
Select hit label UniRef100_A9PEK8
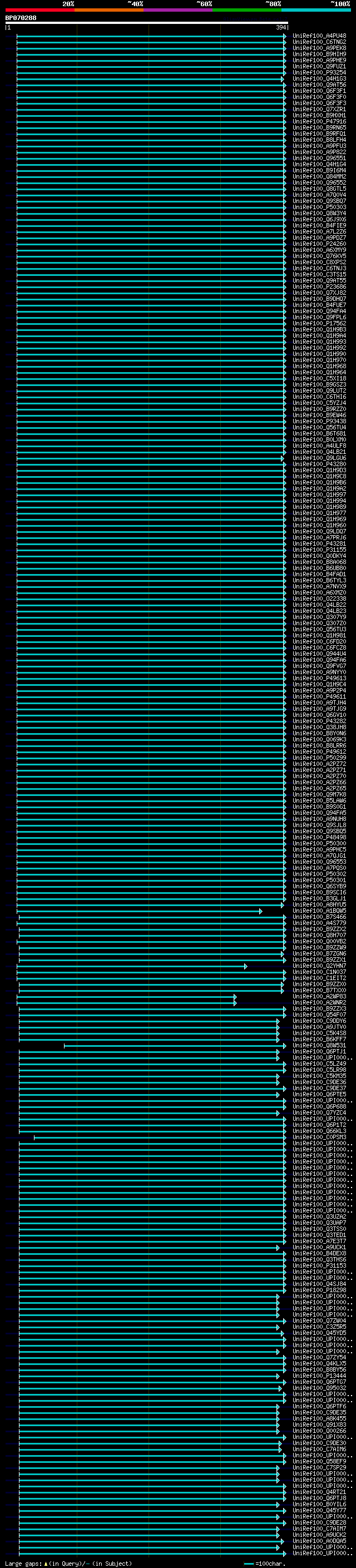tap(319, 48)
